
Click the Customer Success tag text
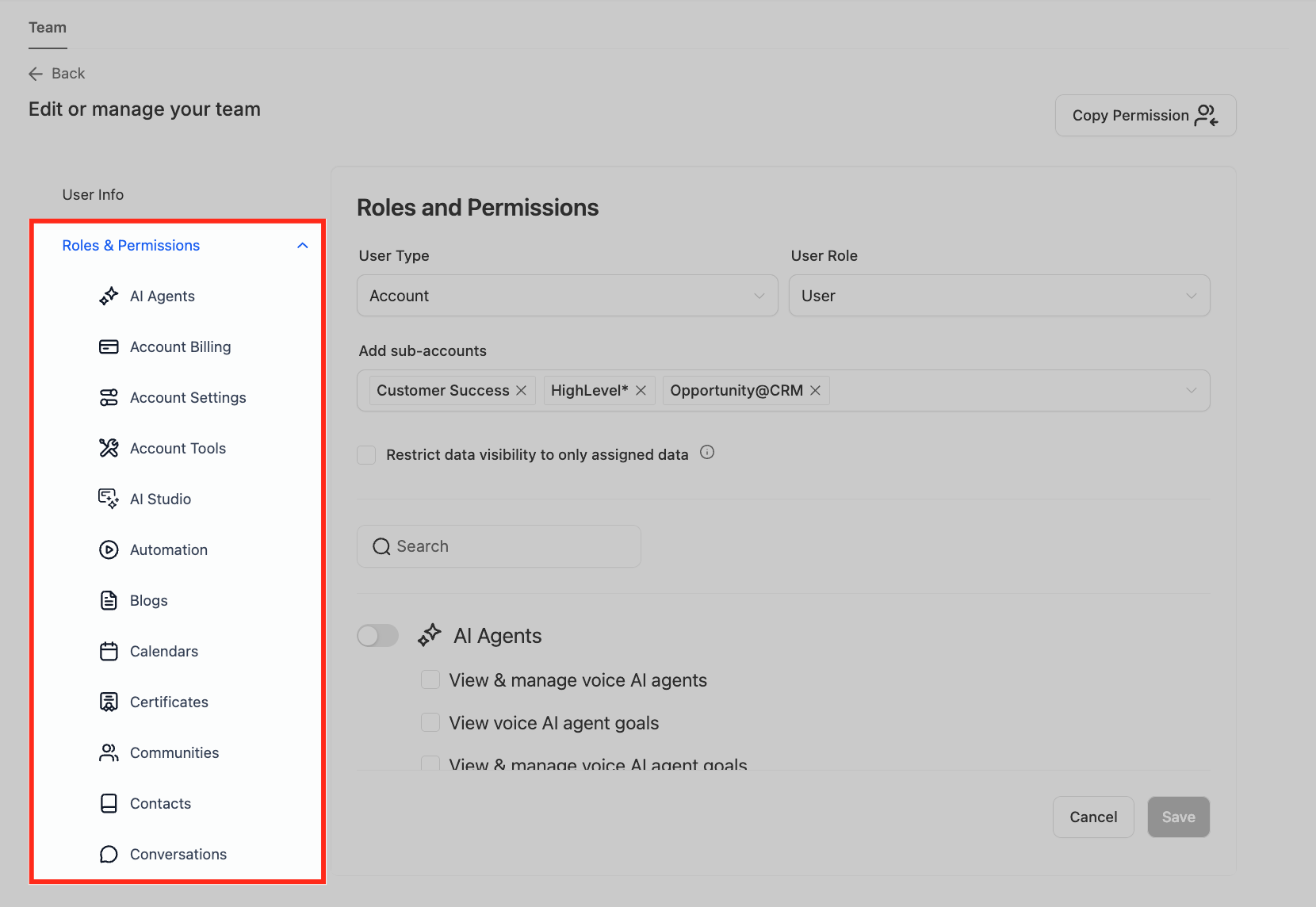point(443,390)
